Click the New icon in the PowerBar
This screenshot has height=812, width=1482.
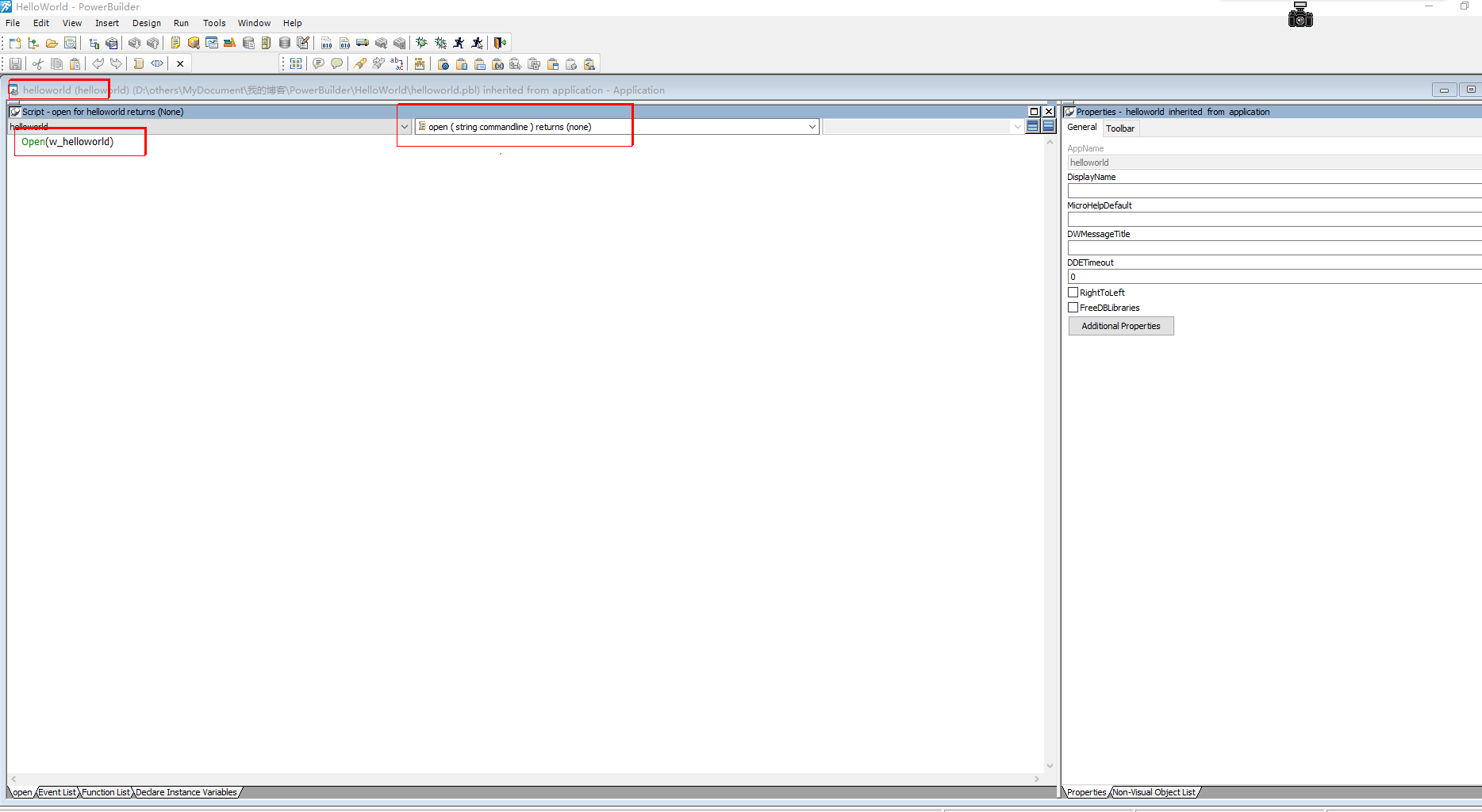click(15, 43)
